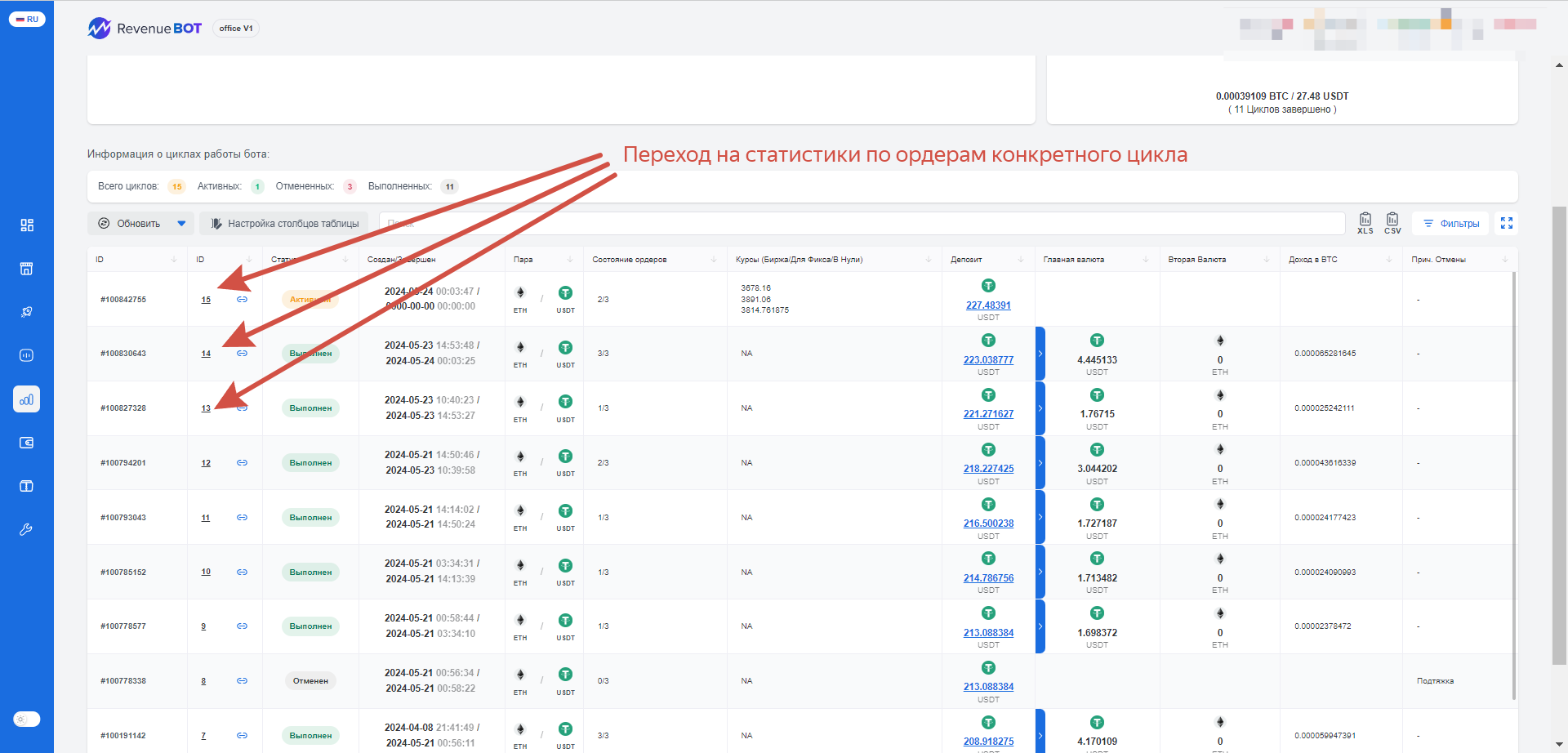Toggle the theme switch in the sidebar
1568x753 pixels.
pyautogui.click(x=27, y=720)
